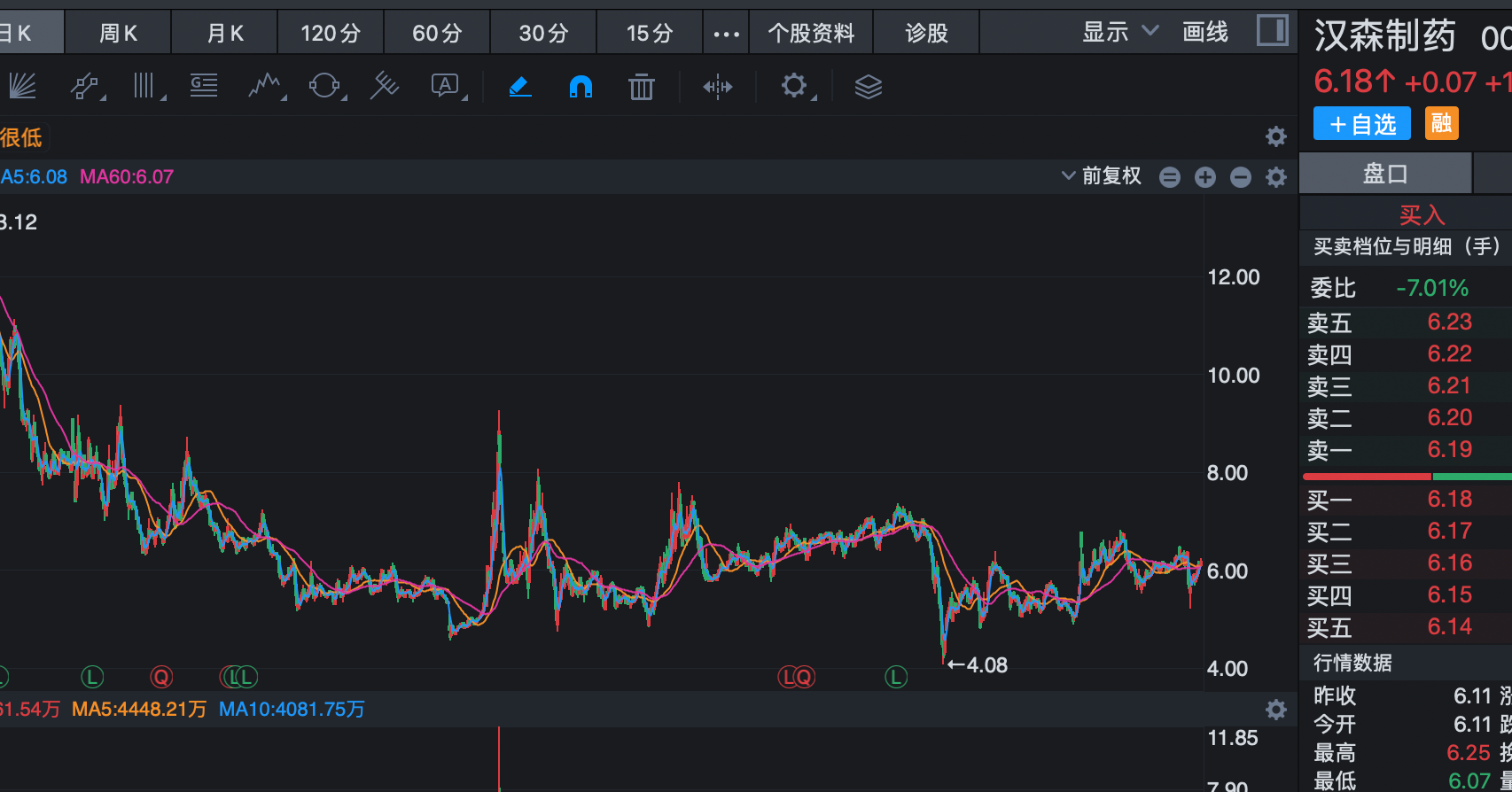1512x792 pixels.
Task: Click the 行情数据 section heading
Action: [1352, 663]
